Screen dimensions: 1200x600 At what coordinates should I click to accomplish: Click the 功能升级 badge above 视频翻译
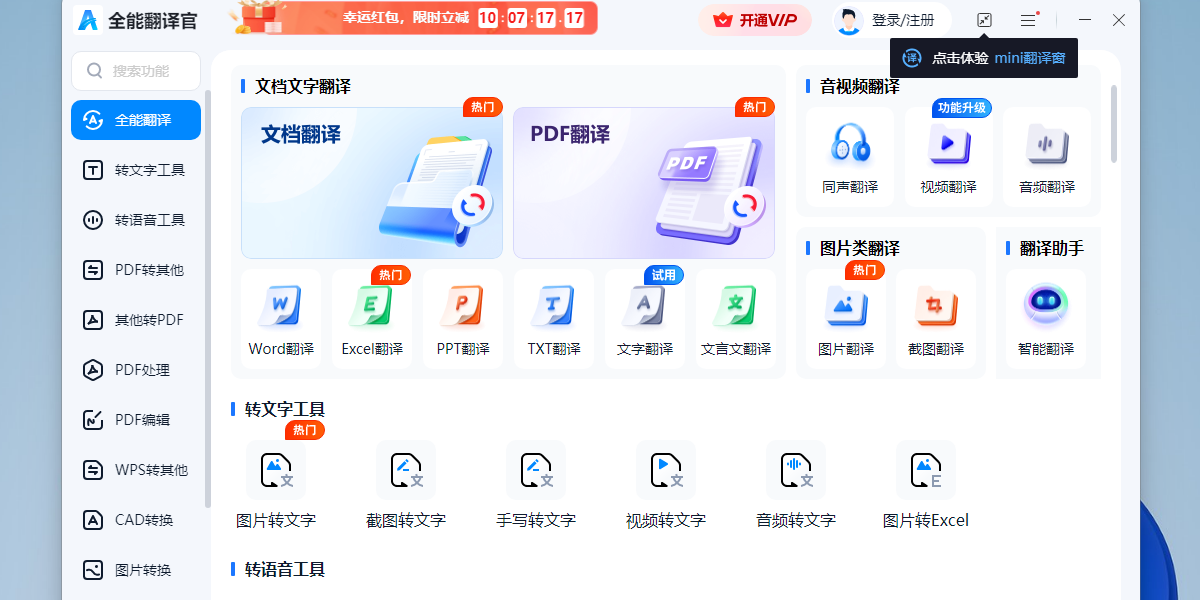point(962,108)
